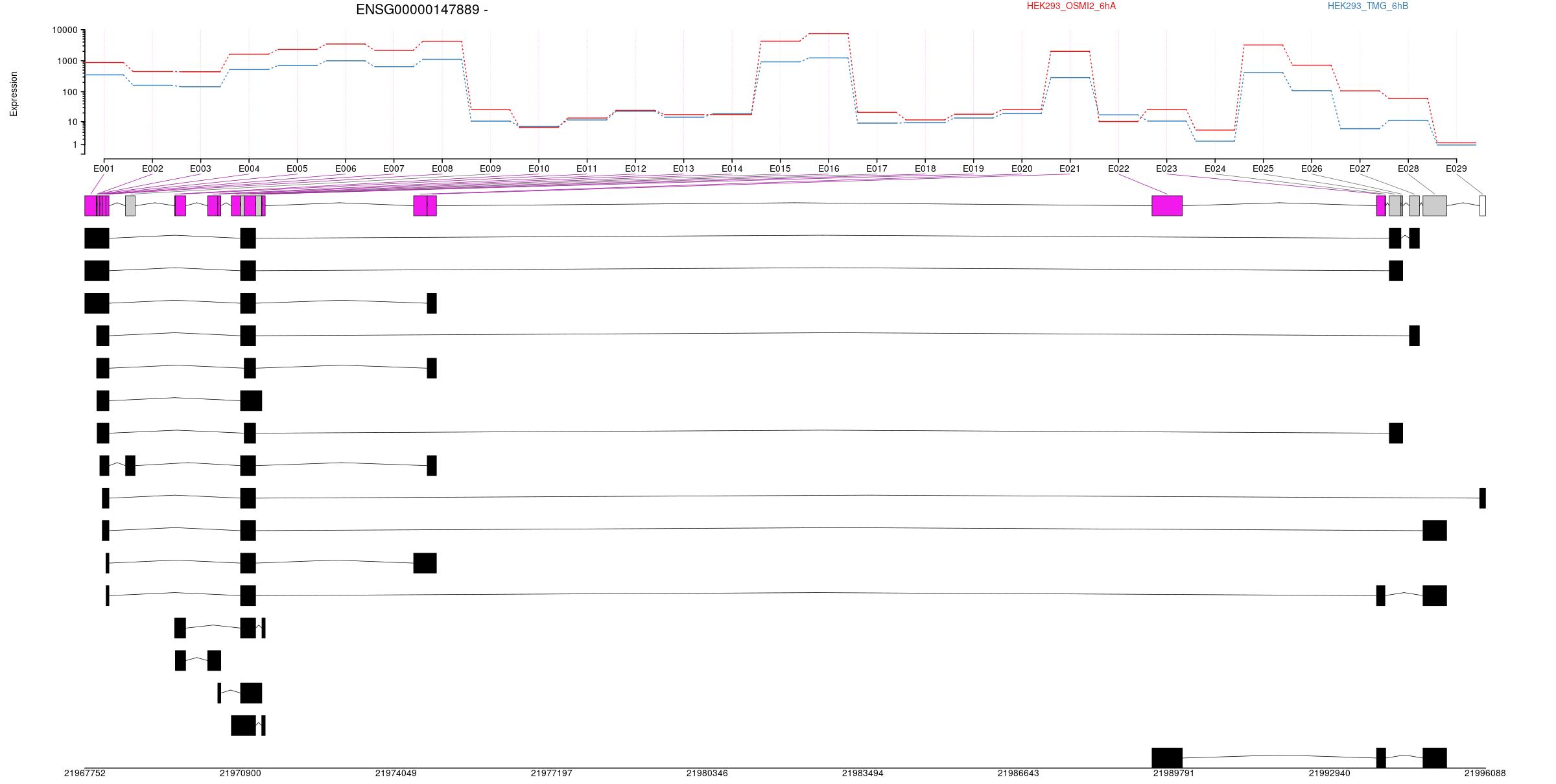Viewport: 1556px width, 784px height.
Task: Click genomic coordinate 21989791
Action: coord(1173,773)
